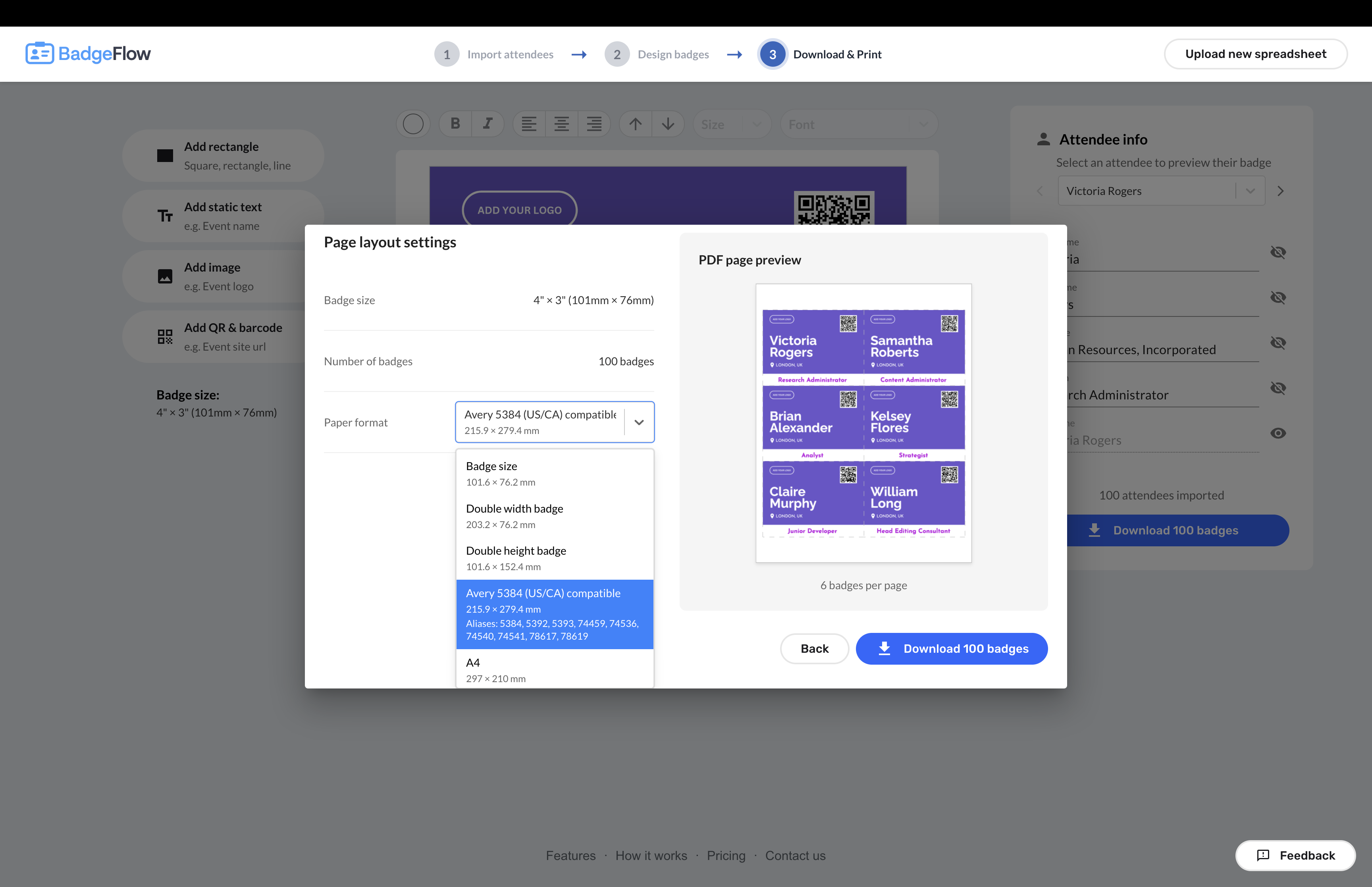Click the Attendee info person icon

click(1043, 139)
